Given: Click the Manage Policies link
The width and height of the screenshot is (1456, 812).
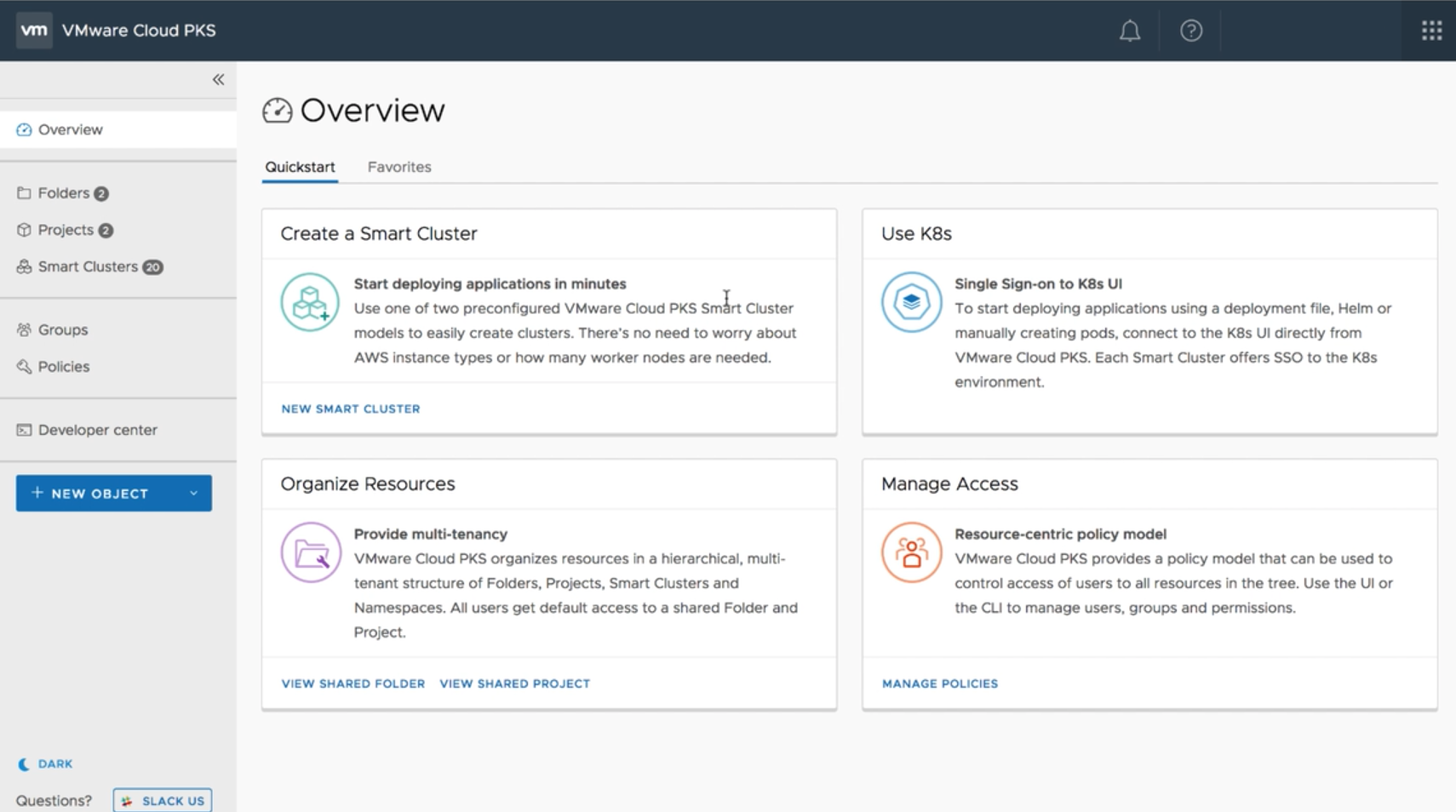Looking at the screenshot, I should tap(940, 683).
